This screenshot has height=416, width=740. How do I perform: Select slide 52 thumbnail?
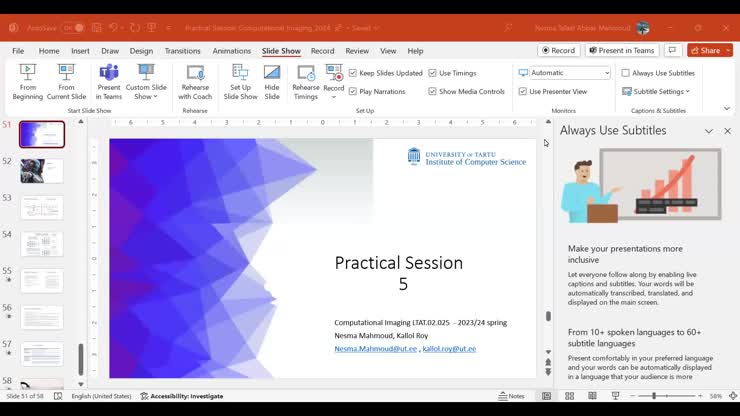42,171
